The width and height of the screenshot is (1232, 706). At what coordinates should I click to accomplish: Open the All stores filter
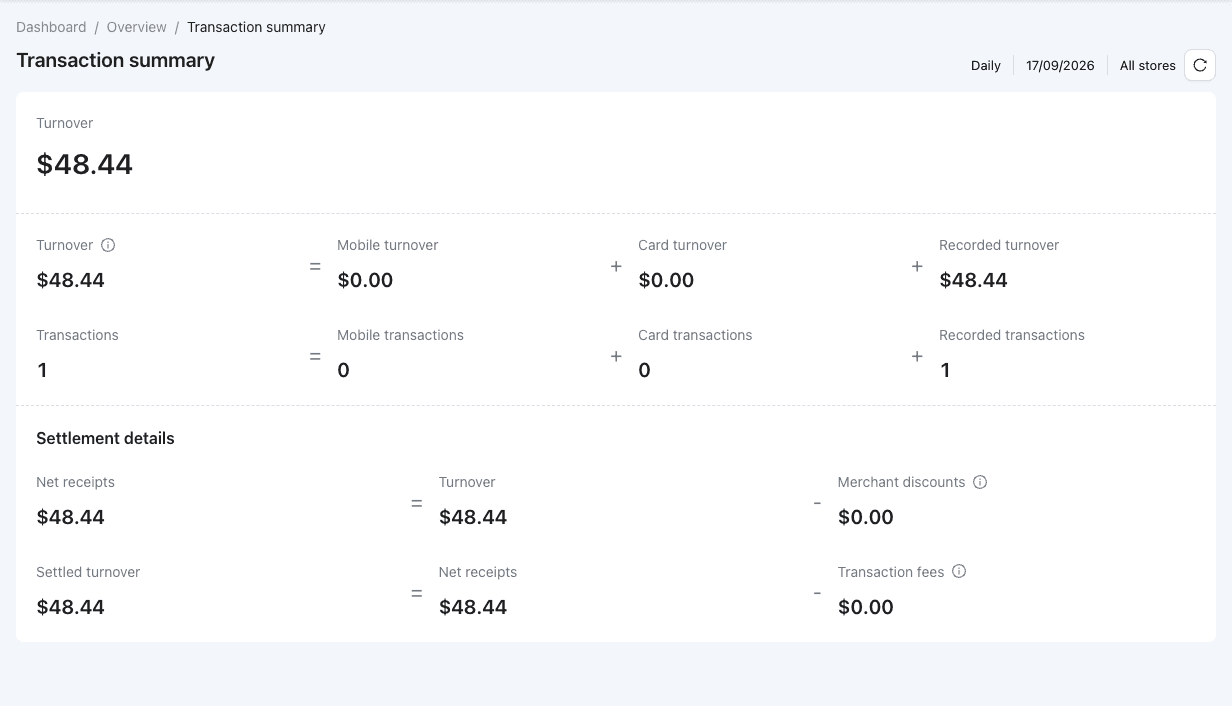pyautogui.click(x=1148, y=65)
